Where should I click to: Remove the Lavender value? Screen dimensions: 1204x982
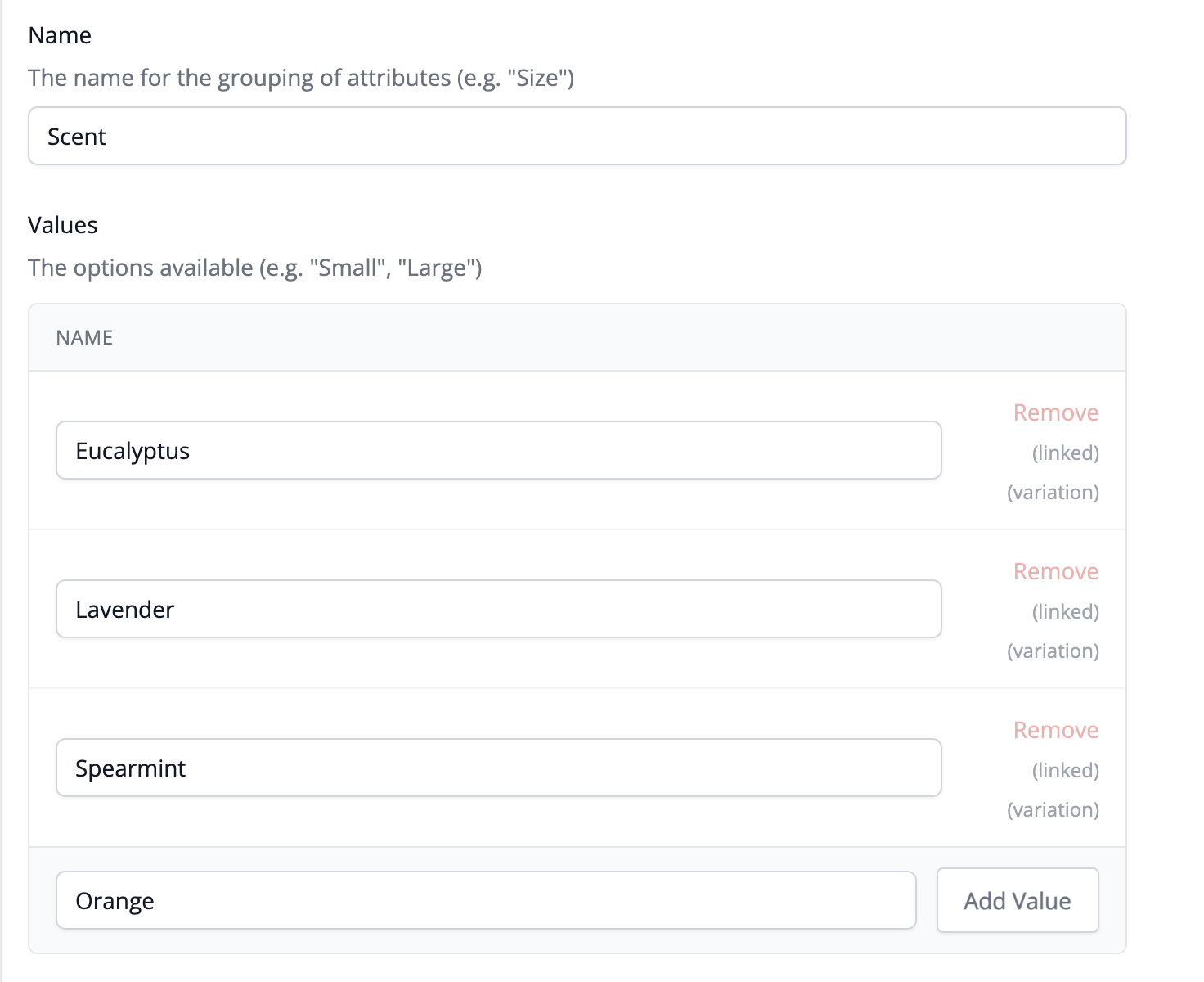pos(1056,571)
